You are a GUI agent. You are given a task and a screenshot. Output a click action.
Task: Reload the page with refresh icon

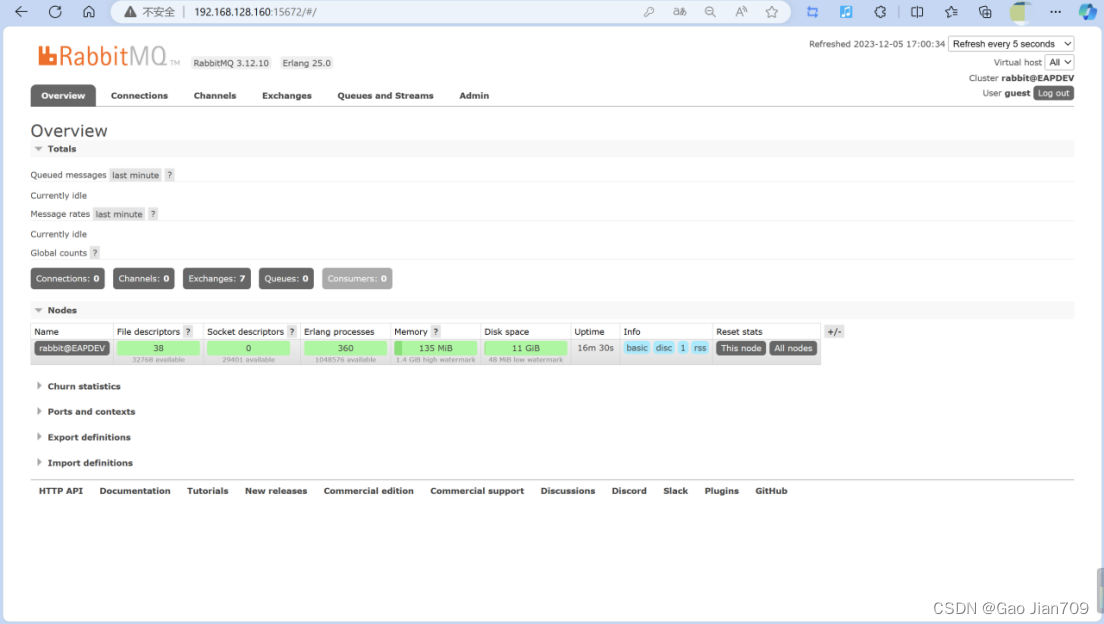pyautogui.click(x=55, y=11)
